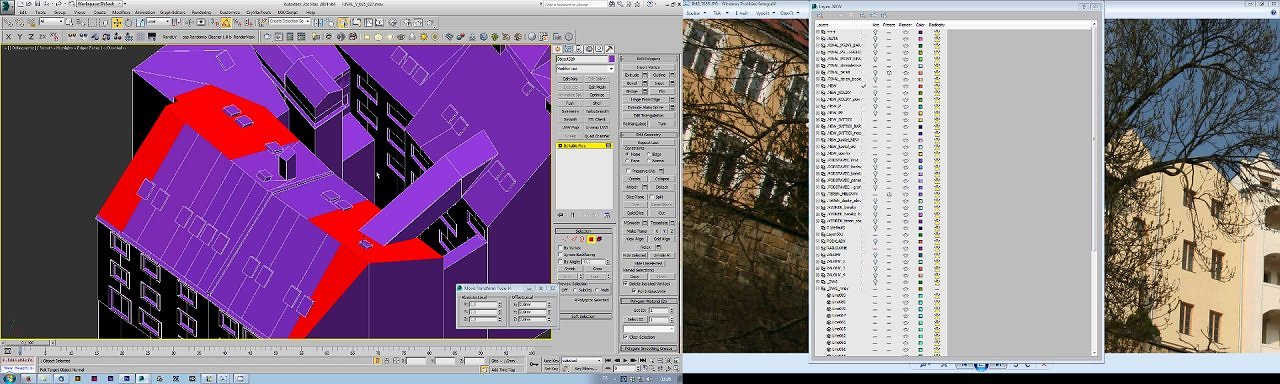Activate the Select and Rotate tool
1280x384 pixels.
(128, 22)
